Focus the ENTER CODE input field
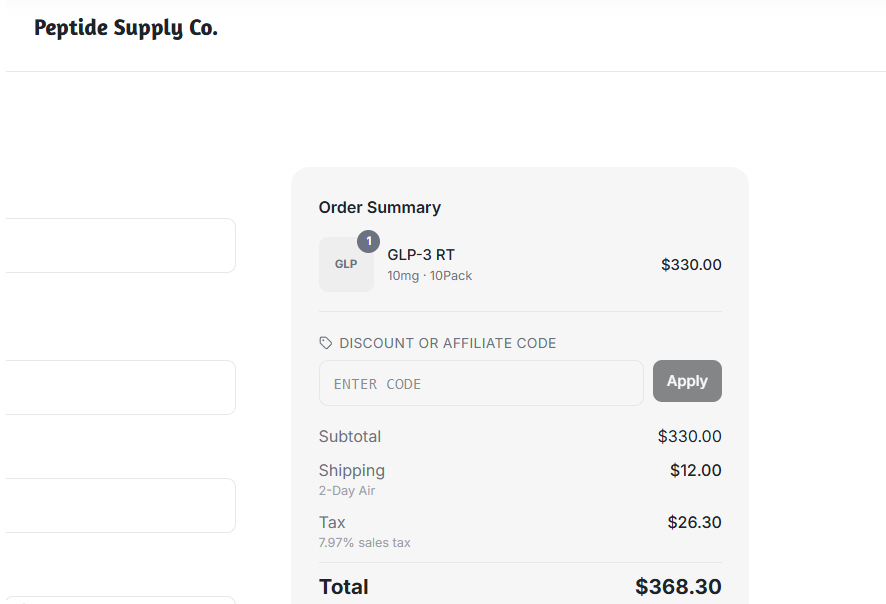This screenshot has height=604, width=886. pyautogui.click(x=481, y=383)
